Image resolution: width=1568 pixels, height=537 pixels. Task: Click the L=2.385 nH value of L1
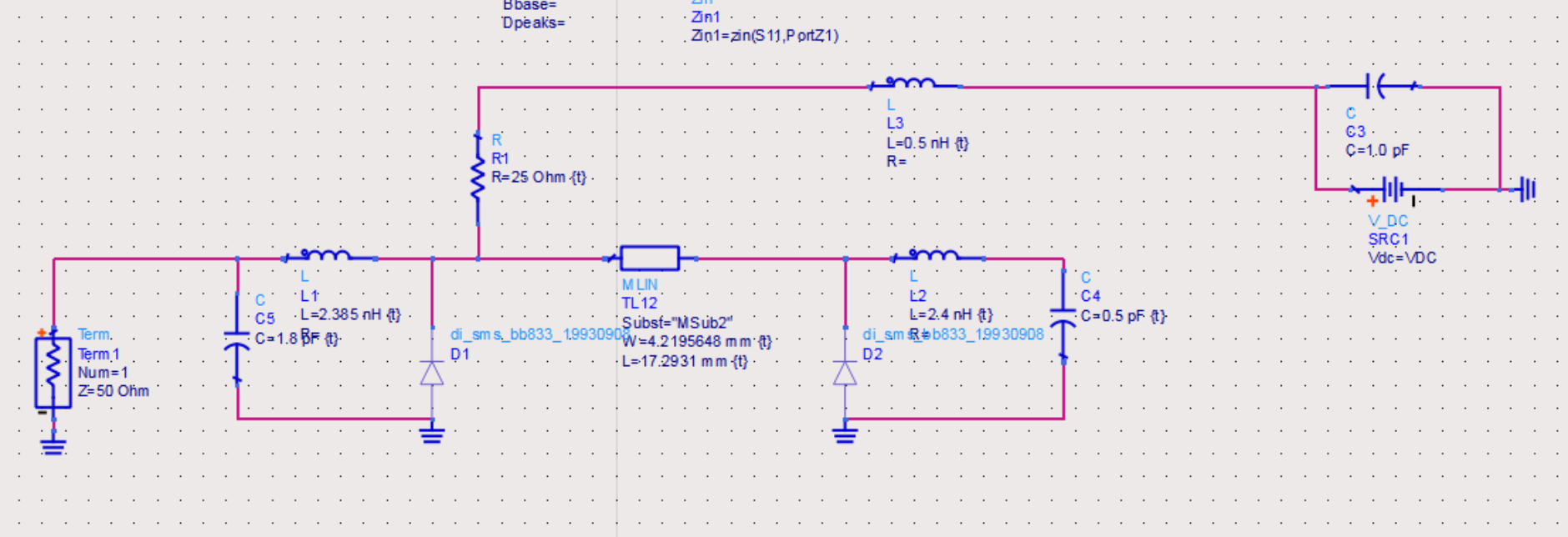(350, 315)
